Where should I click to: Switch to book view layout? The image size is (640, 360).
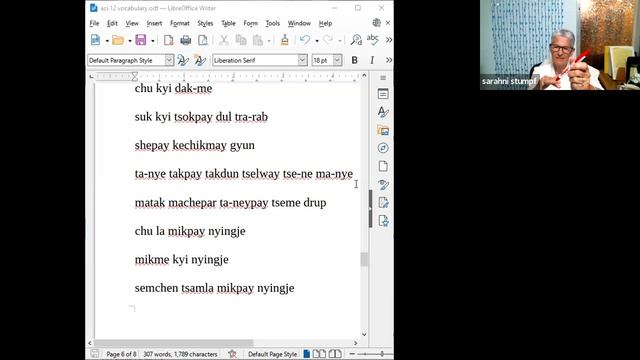[335, 354]
